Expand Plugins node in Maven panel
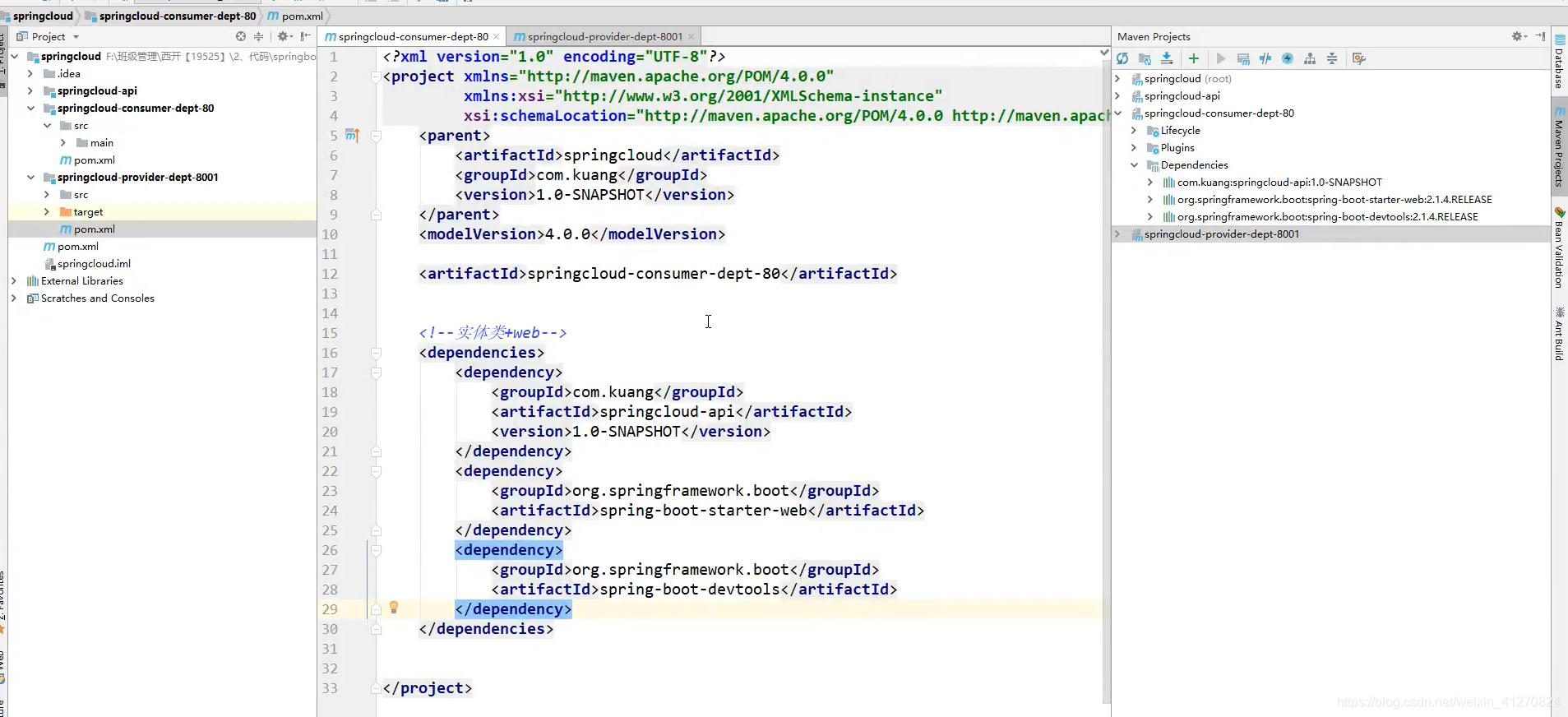Image resolution: width=1568 pixels, height=717 pixels. (x=1134, y=148)
